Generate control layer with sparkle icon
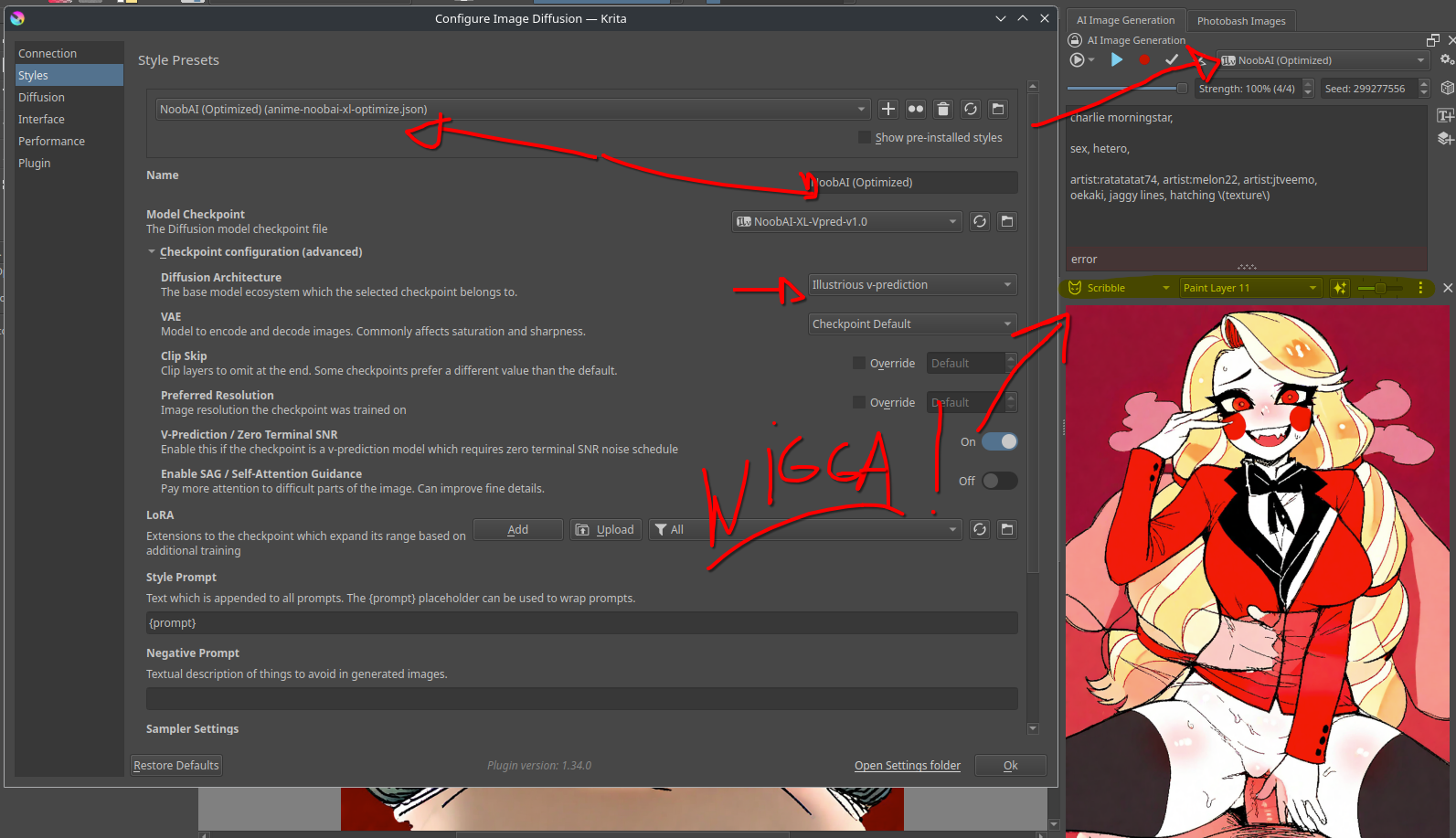Viewport: 1456px width, 838px height. (x=1340, y=288)
